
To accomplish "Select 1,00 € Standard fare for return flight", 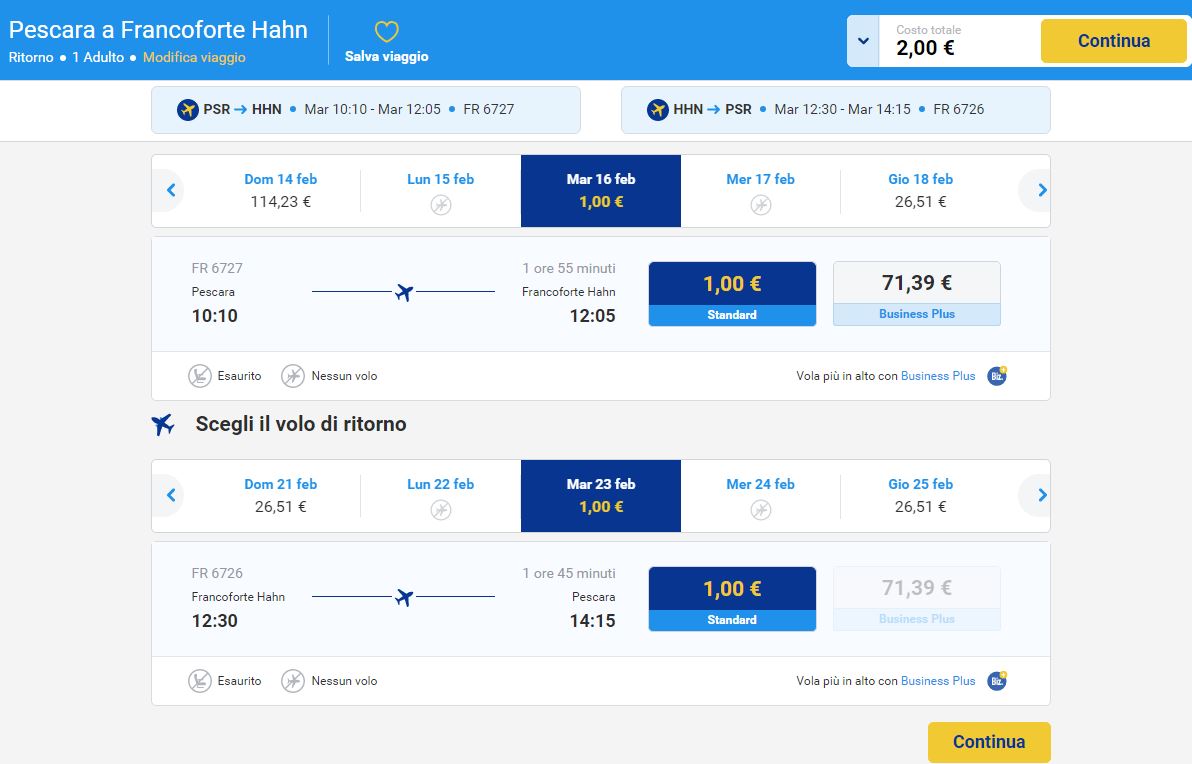I will point(732,598).
